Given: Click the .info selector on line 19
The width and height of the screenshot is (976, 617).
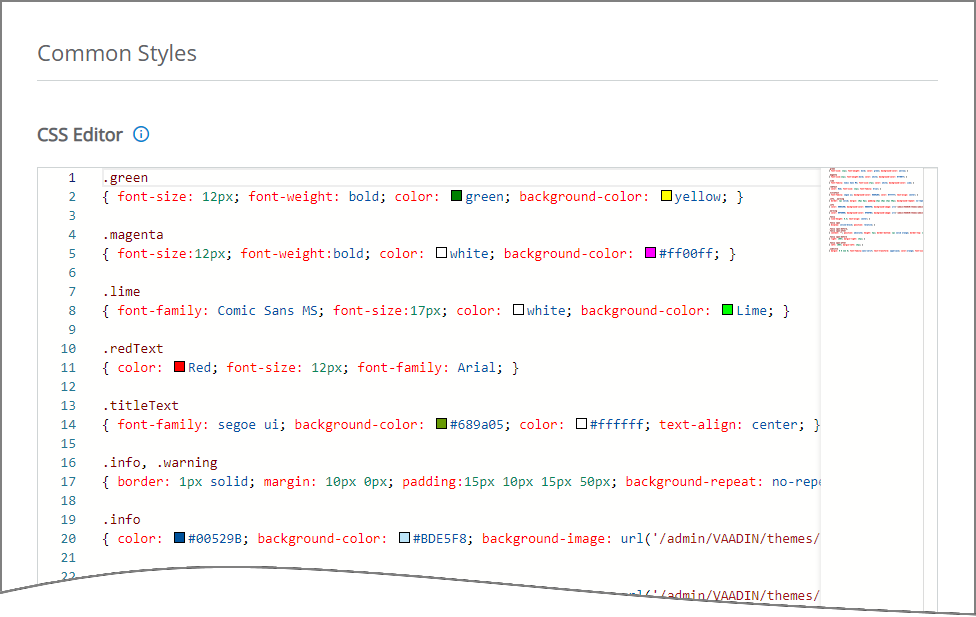Looking at the screenshot, I should click(122, 520).
